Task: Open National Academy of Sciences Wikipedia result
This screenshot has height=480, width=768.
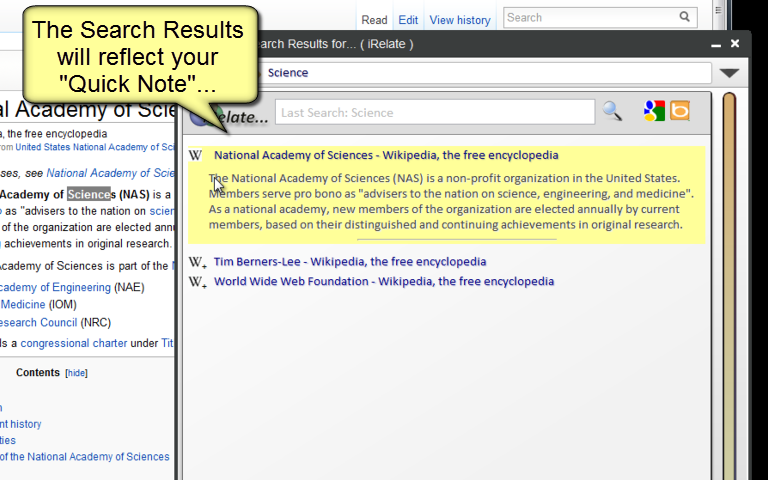Action: pos(386,155)
